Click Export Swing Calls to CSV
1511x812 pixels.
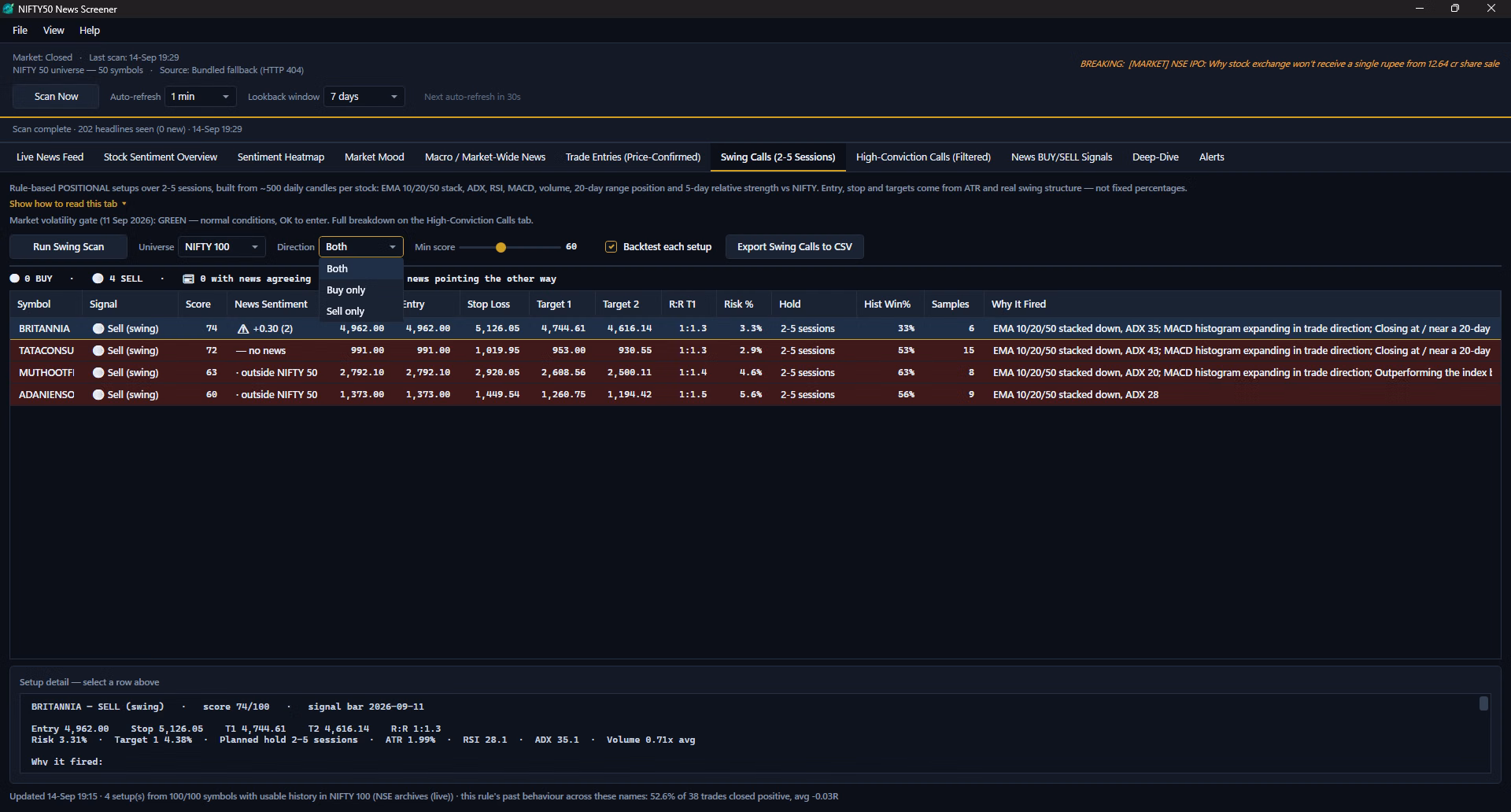pos(794,247)
